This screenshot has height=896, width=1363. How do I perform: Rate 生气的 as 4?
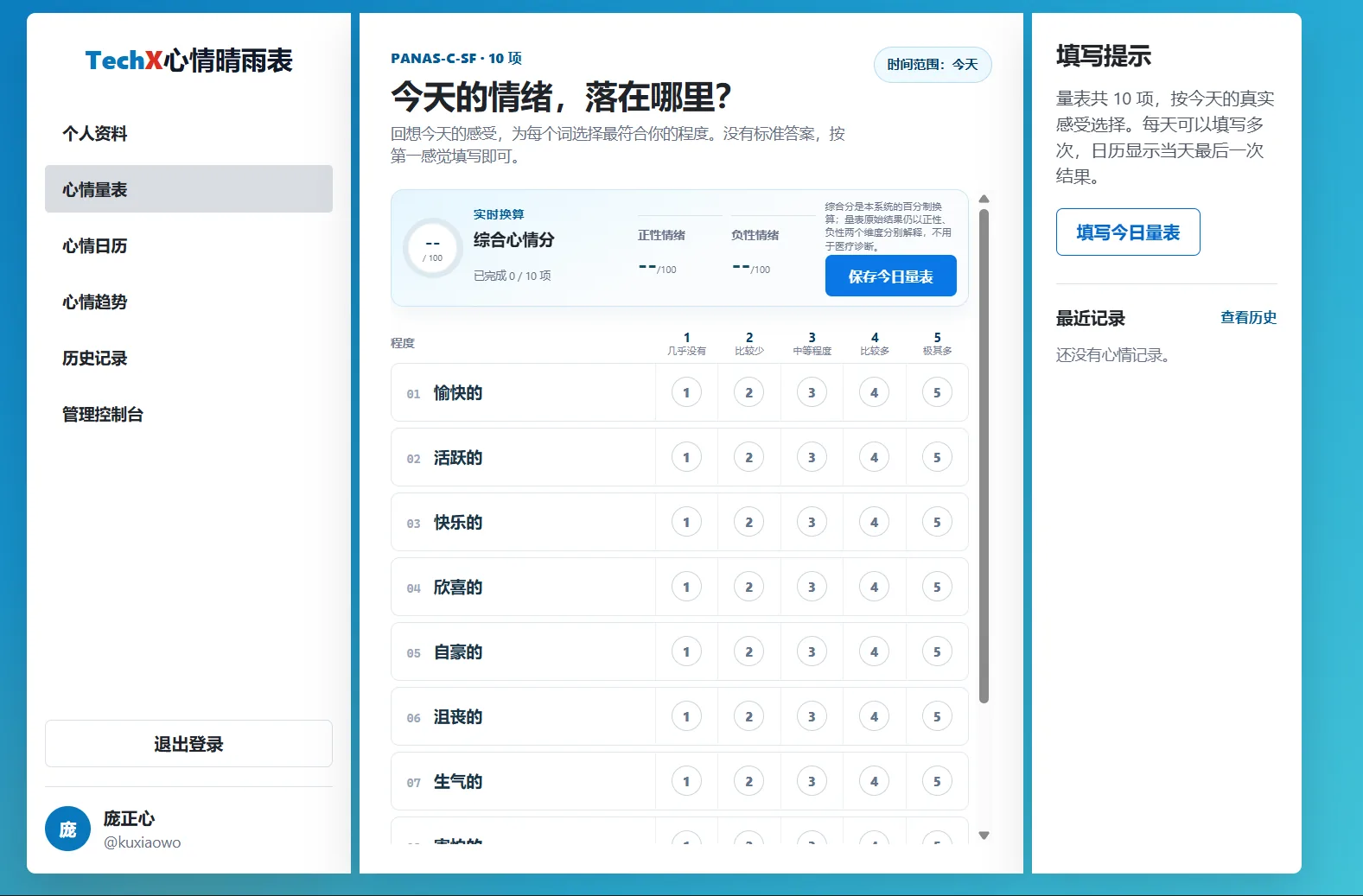click(875, 781)
